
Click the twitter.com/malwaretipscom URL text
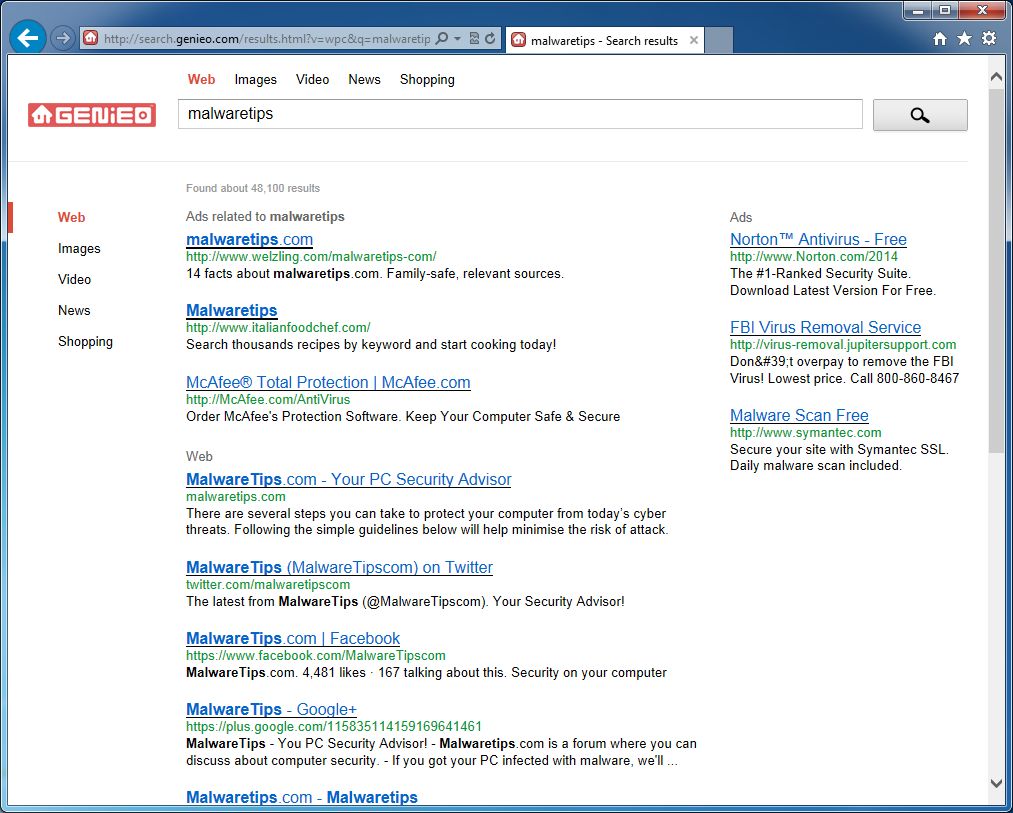pyautogui.click(x=268, y=584)
